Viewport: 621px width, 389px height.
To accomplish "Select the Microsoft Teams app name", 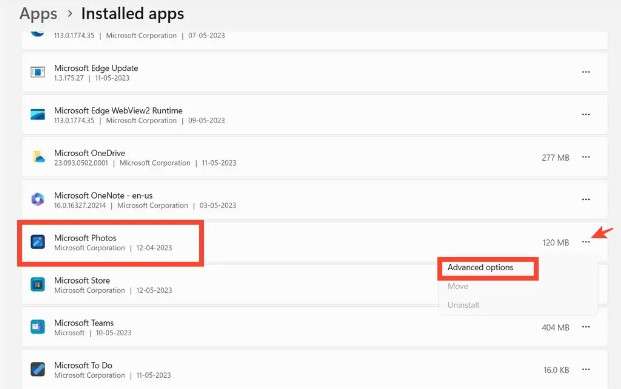I will pos(84,323).
